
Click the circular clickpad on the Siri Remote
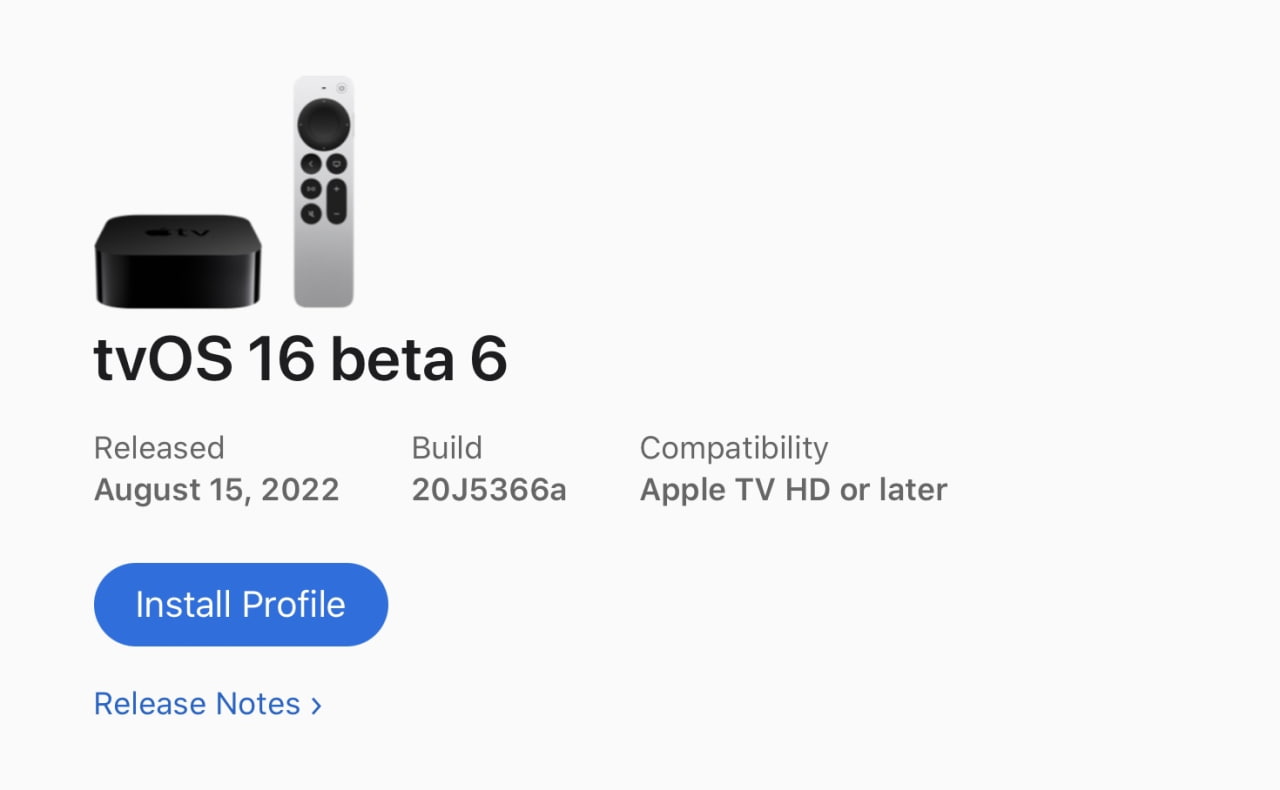click(x=324, y=122)
